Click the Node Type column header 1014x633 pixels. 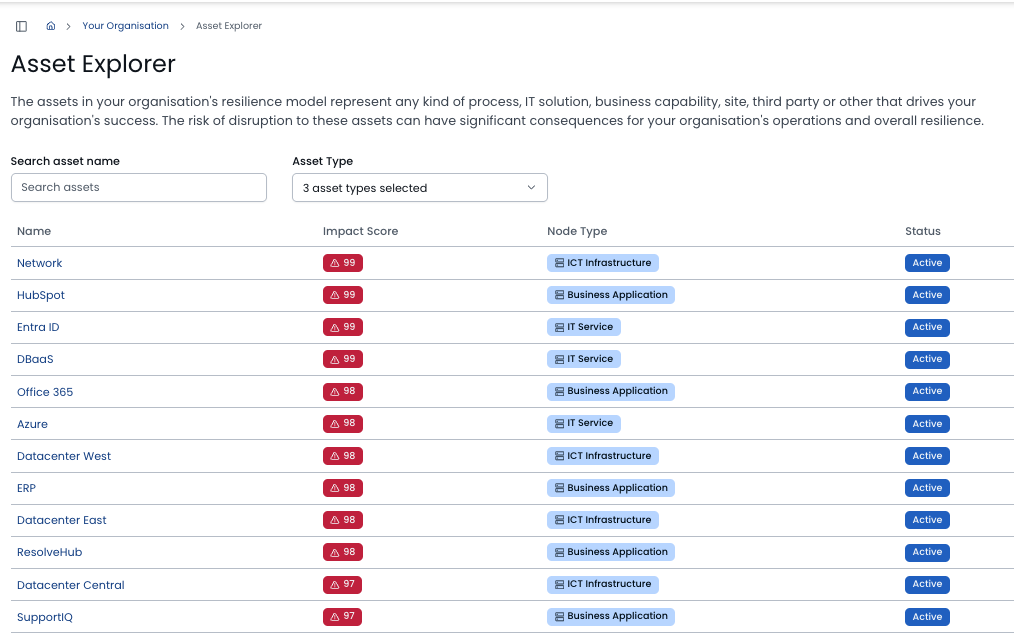click(x=577, y=231)
